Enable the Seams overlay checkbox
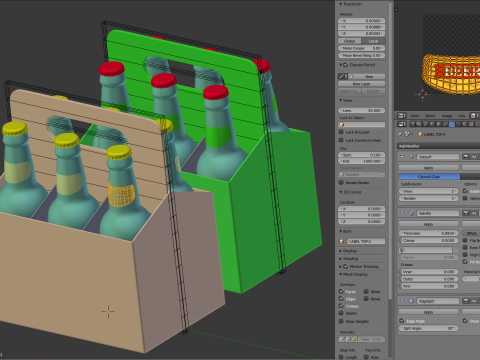The image size is (480, 360). (x=341, y=313)
